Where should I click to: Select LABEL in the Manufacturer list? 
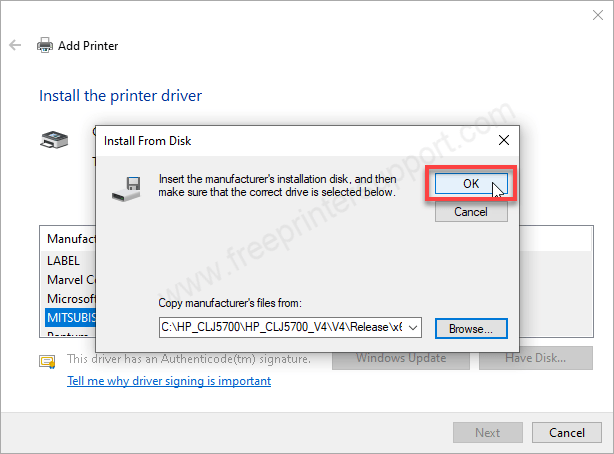(63, 260)
